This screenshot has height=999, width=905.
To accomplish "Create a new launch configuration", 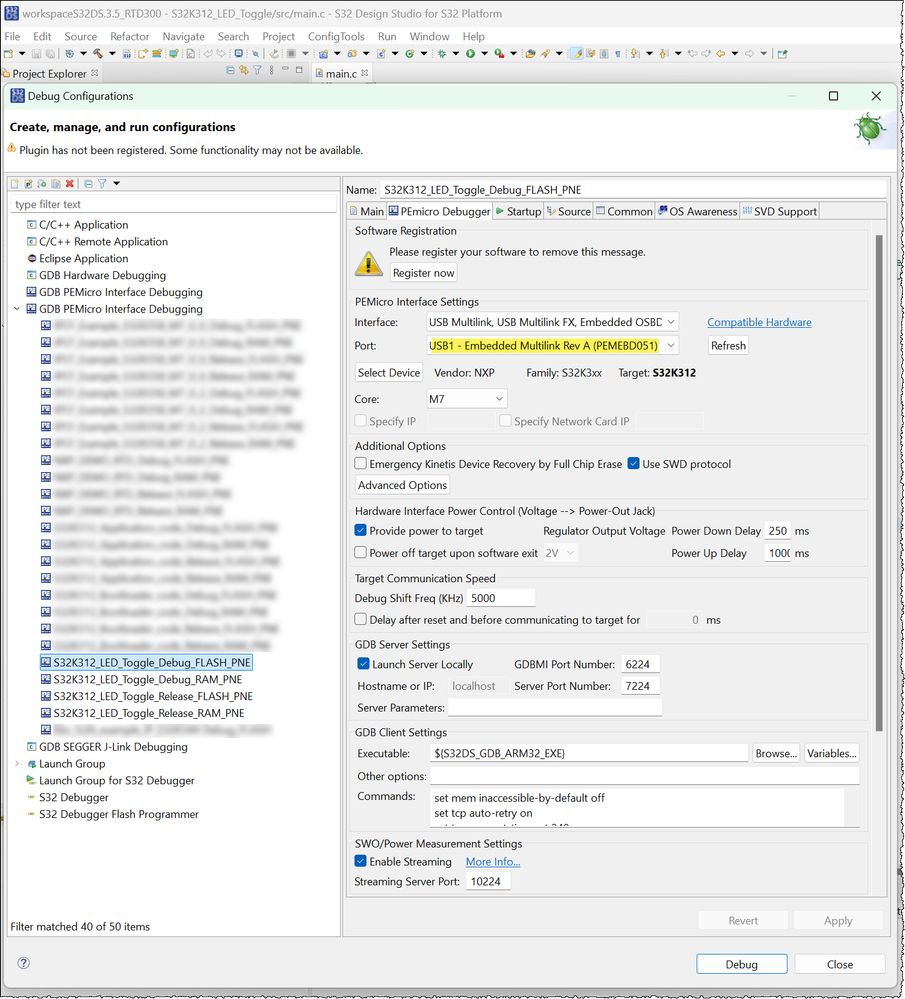I will pos(14,184).
